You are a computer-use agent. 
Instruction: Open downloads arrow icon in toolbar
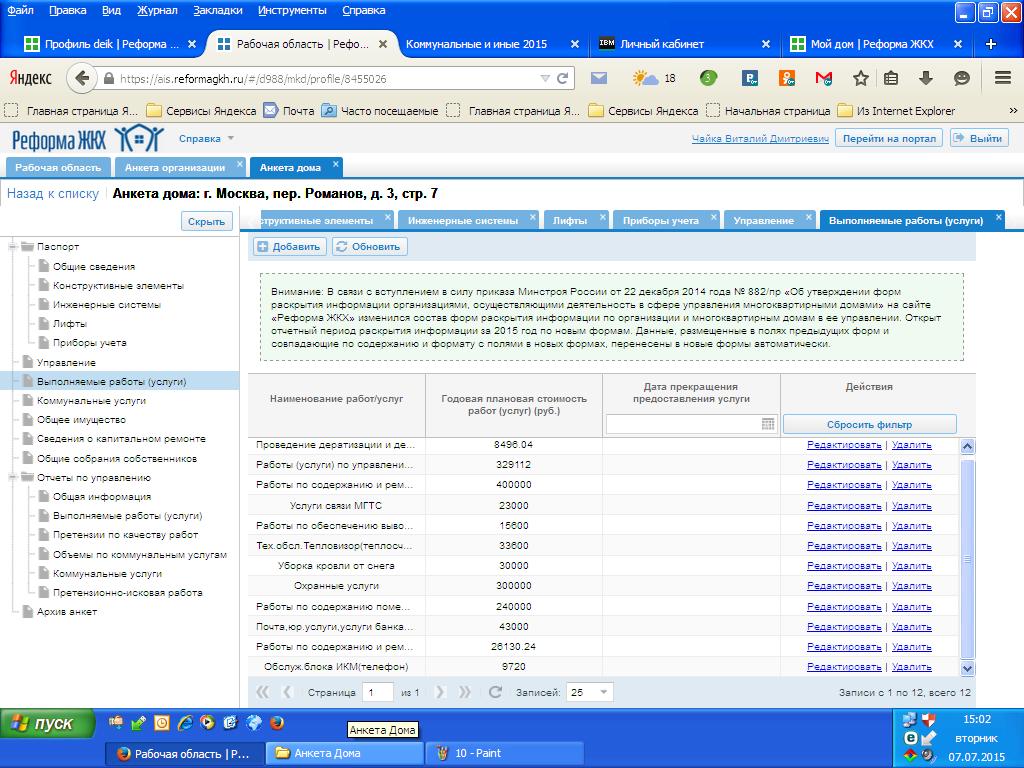tap(925, 78)
